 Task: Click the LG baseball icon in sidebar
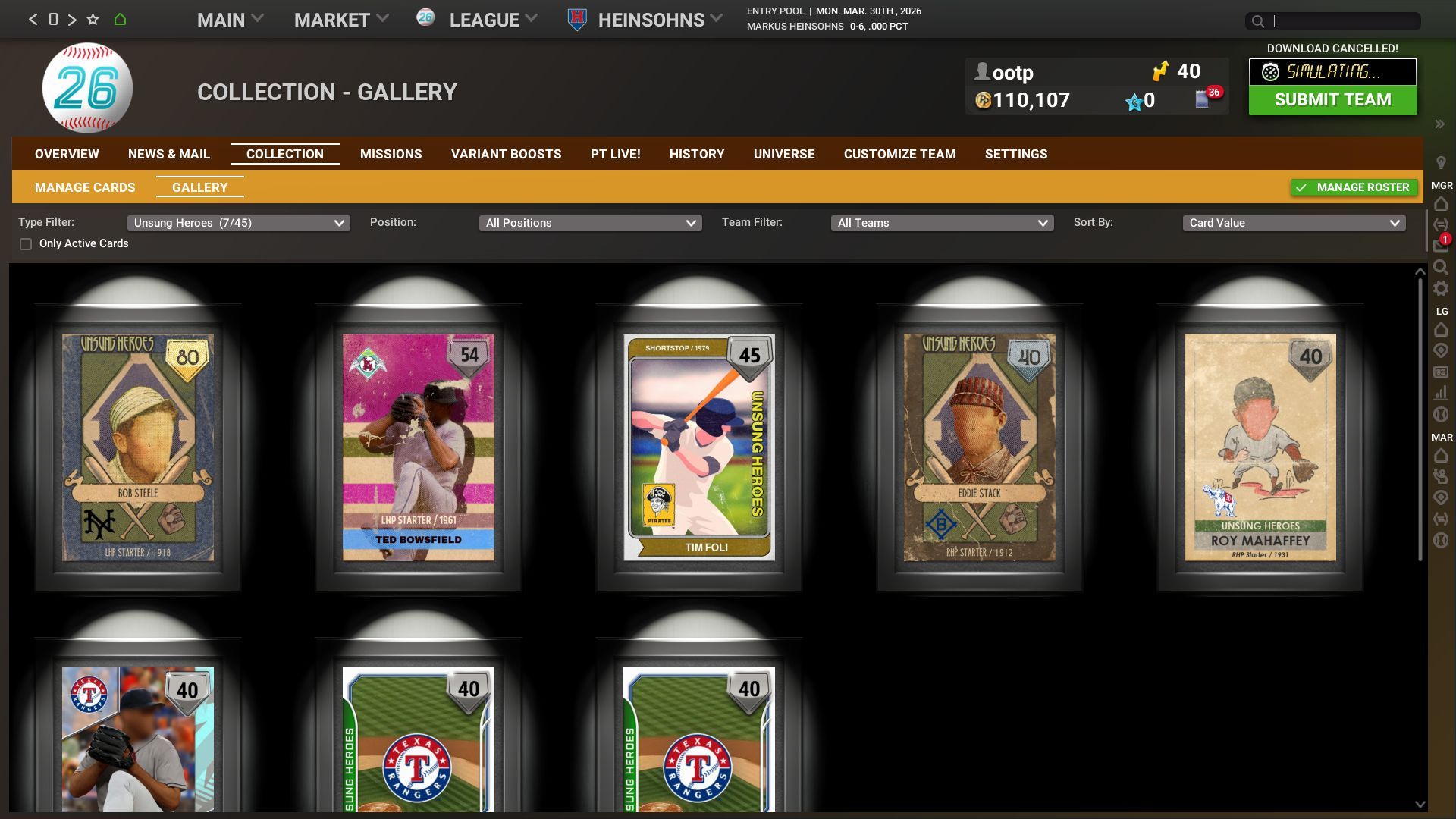(x=1441, y=414)
